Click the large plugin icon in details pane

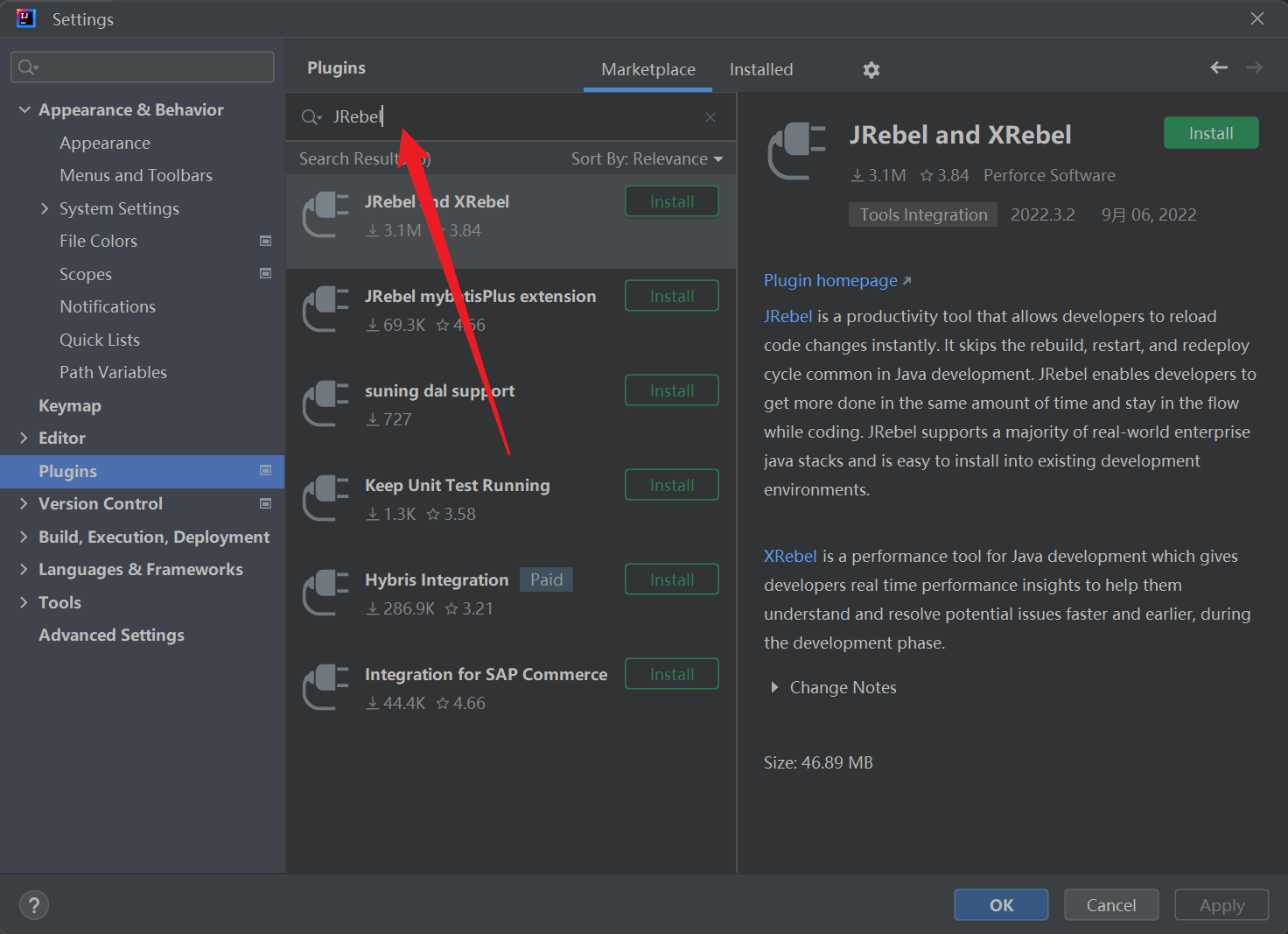[x=797, y=152]
